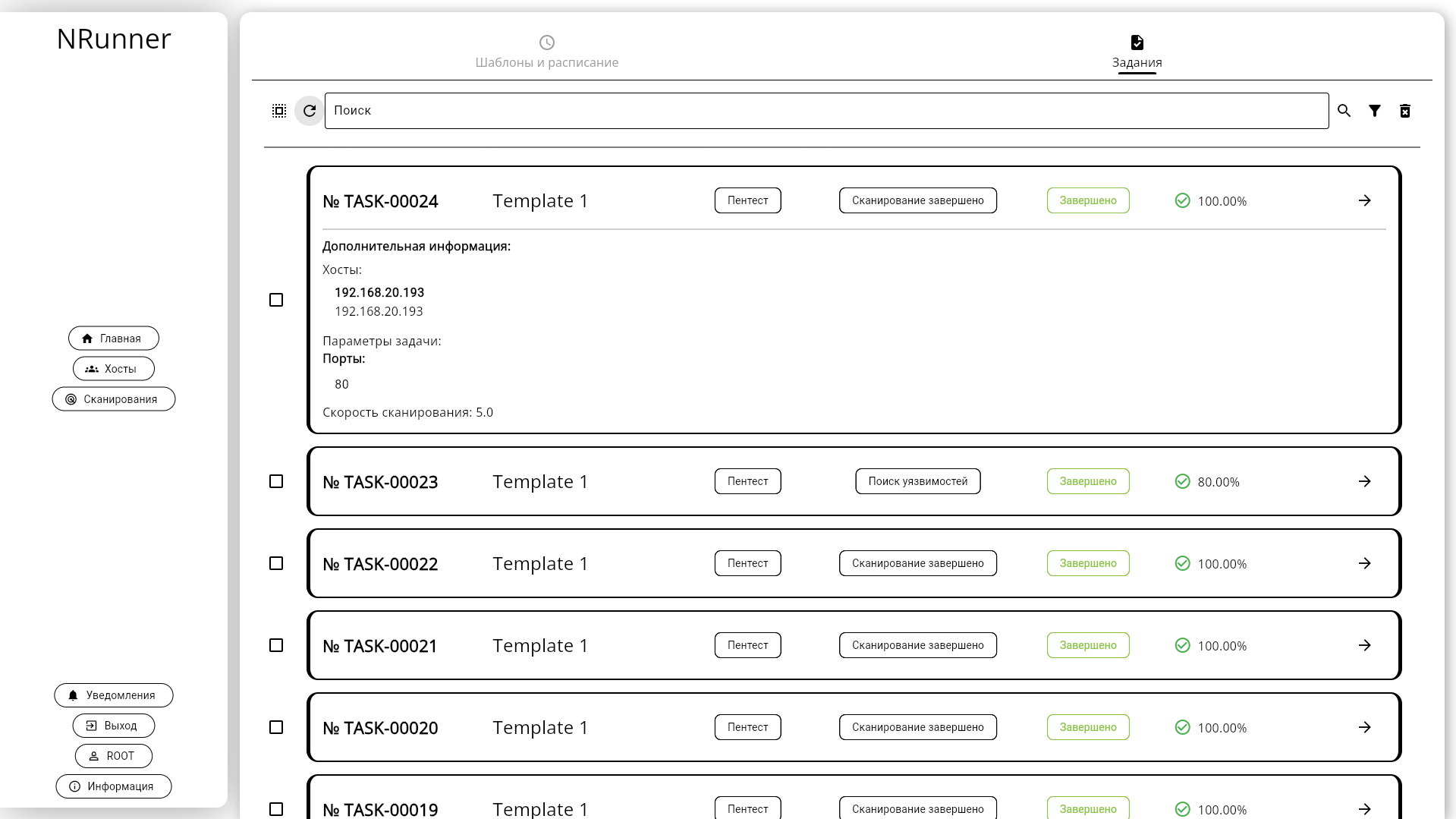Click the NRunner logo title
This screenshot has width=1456, height=819.
(x=114, y=39)
